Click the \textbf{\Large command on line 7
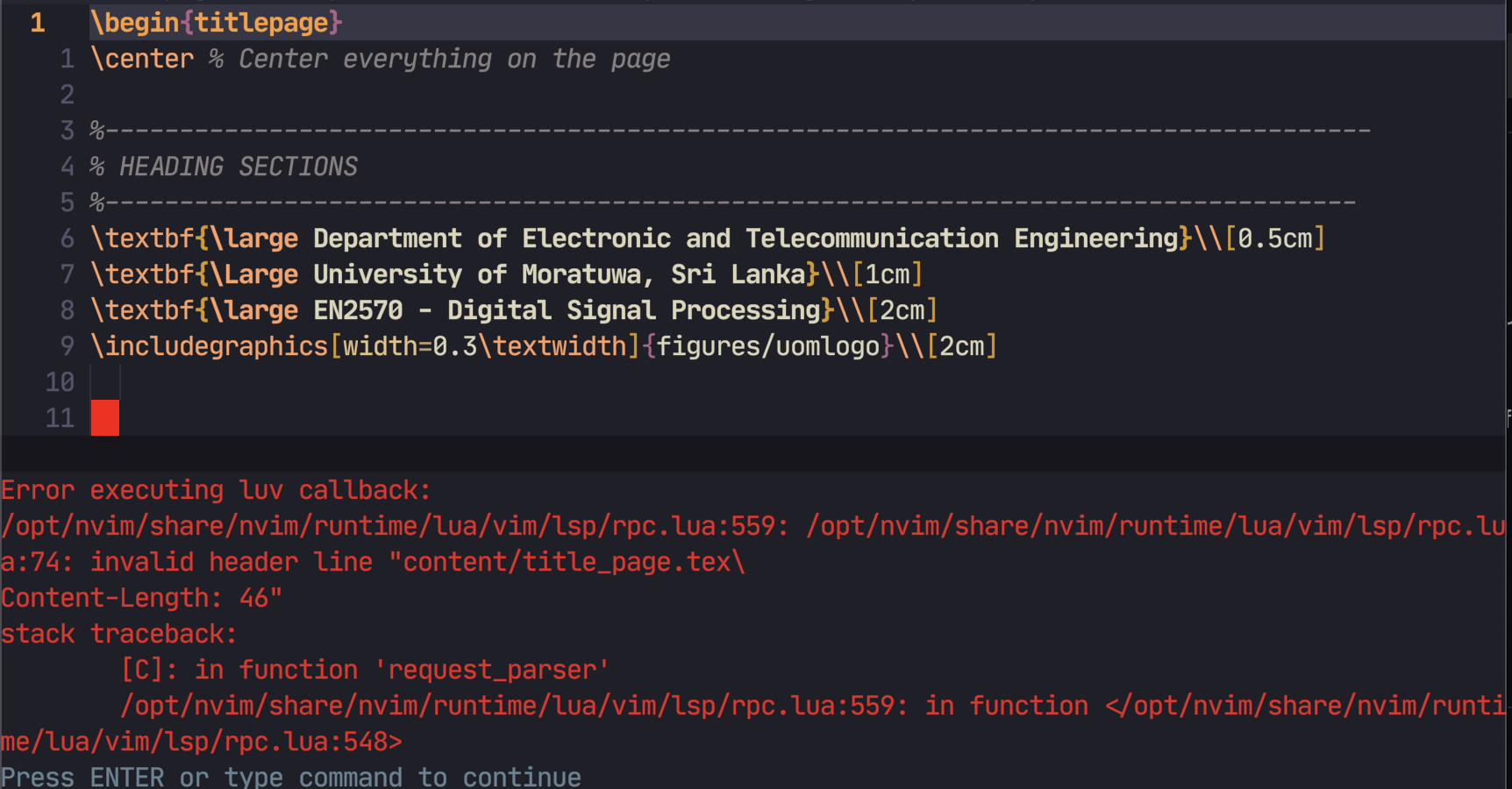 195,274
